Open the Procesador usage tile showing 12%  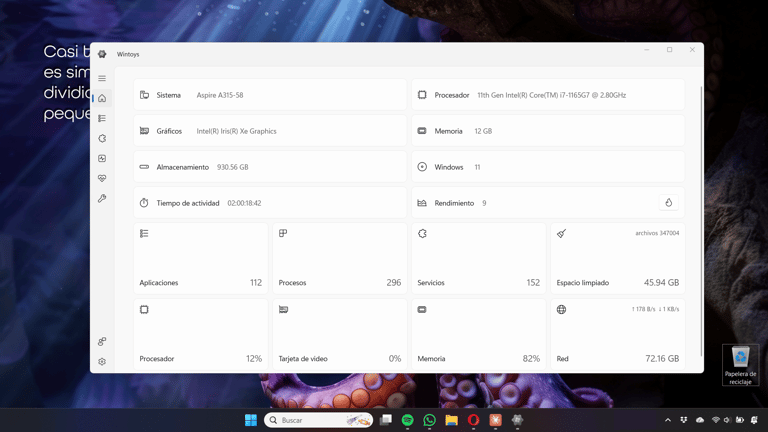coord(201,335)
